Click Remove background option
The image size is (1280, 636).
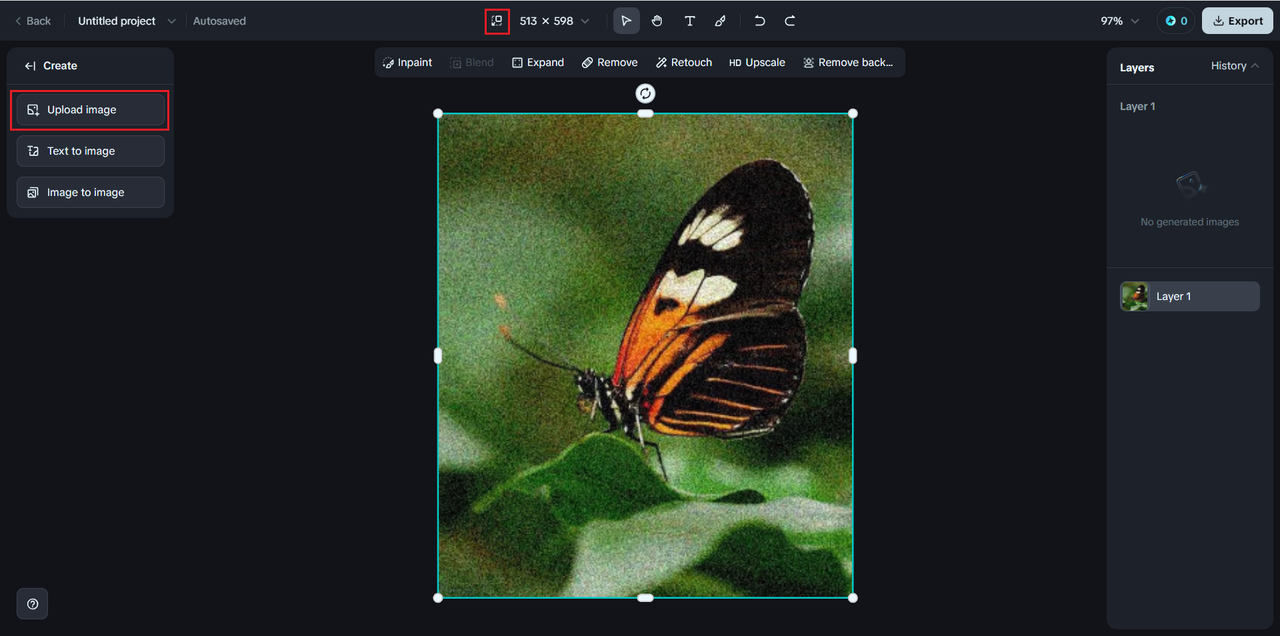[848, 62]
